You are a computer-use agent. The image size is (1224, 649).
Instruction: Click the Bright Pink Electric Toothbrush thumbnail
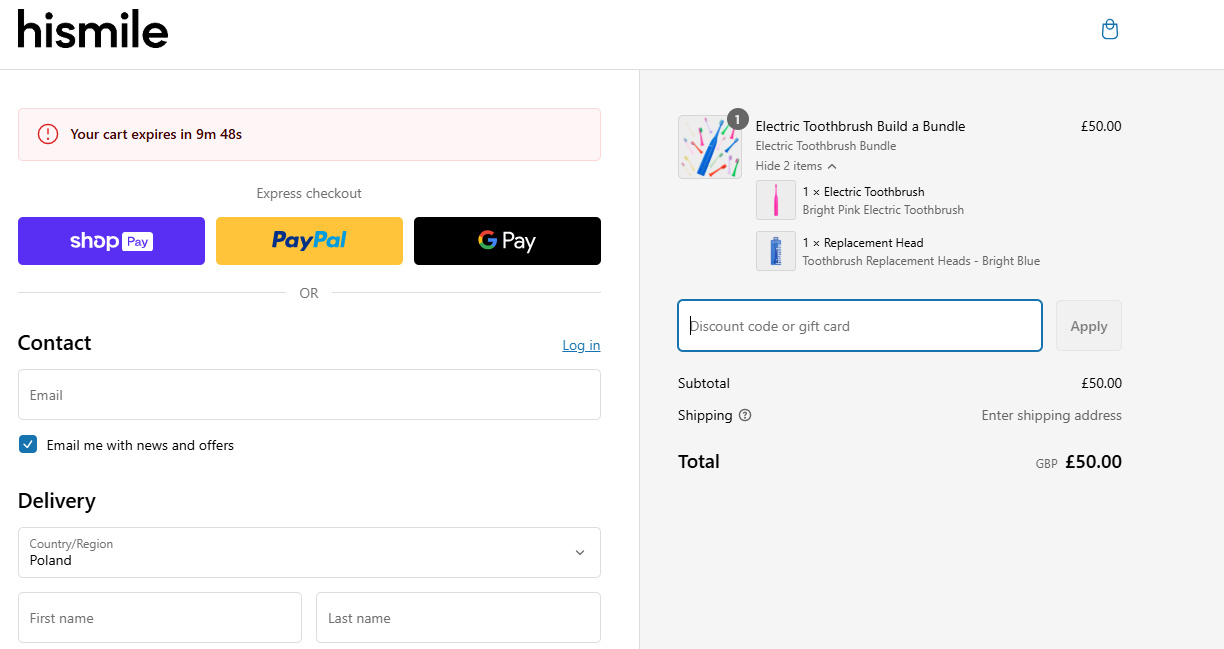pyautogui.click(x=775, y=200)
